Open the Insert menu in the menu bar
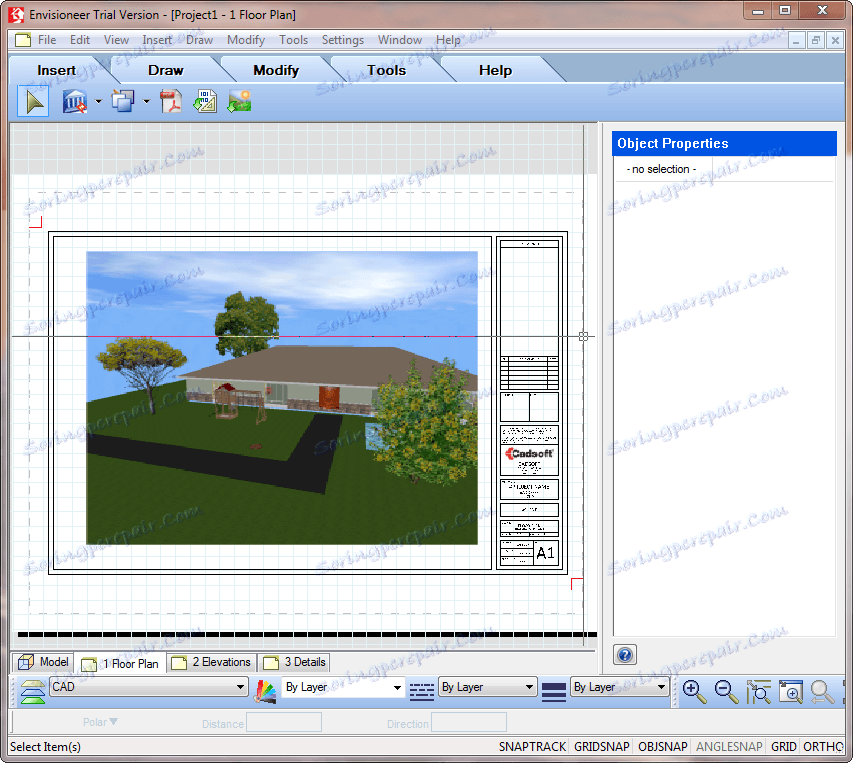 [x=157, y=40]
